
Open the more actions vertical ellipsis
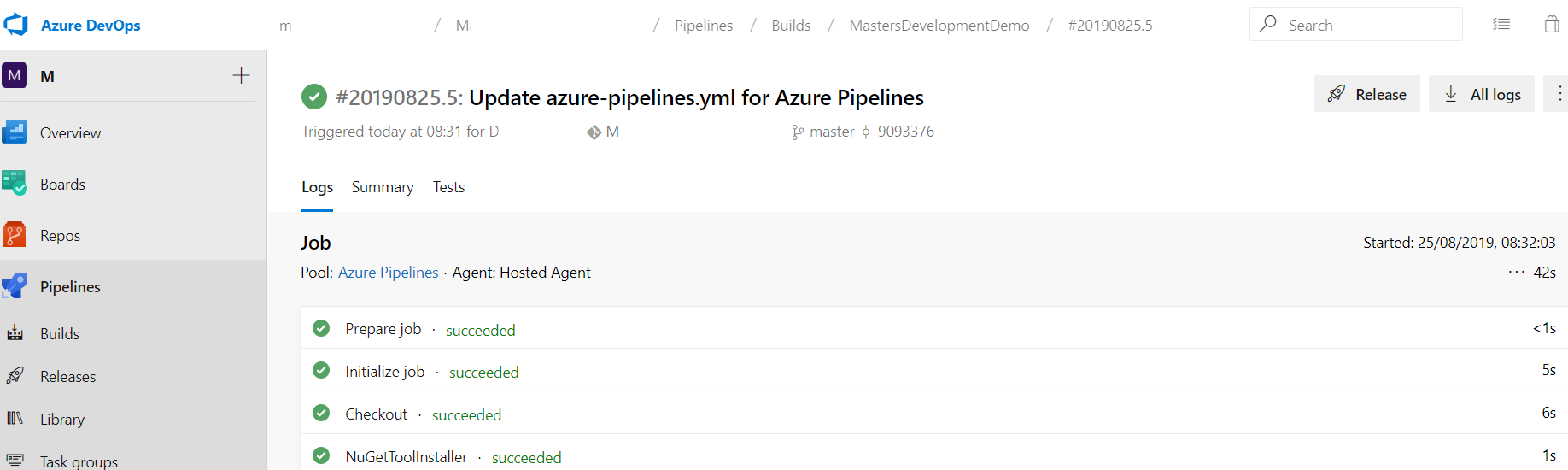click(1559, 94)
